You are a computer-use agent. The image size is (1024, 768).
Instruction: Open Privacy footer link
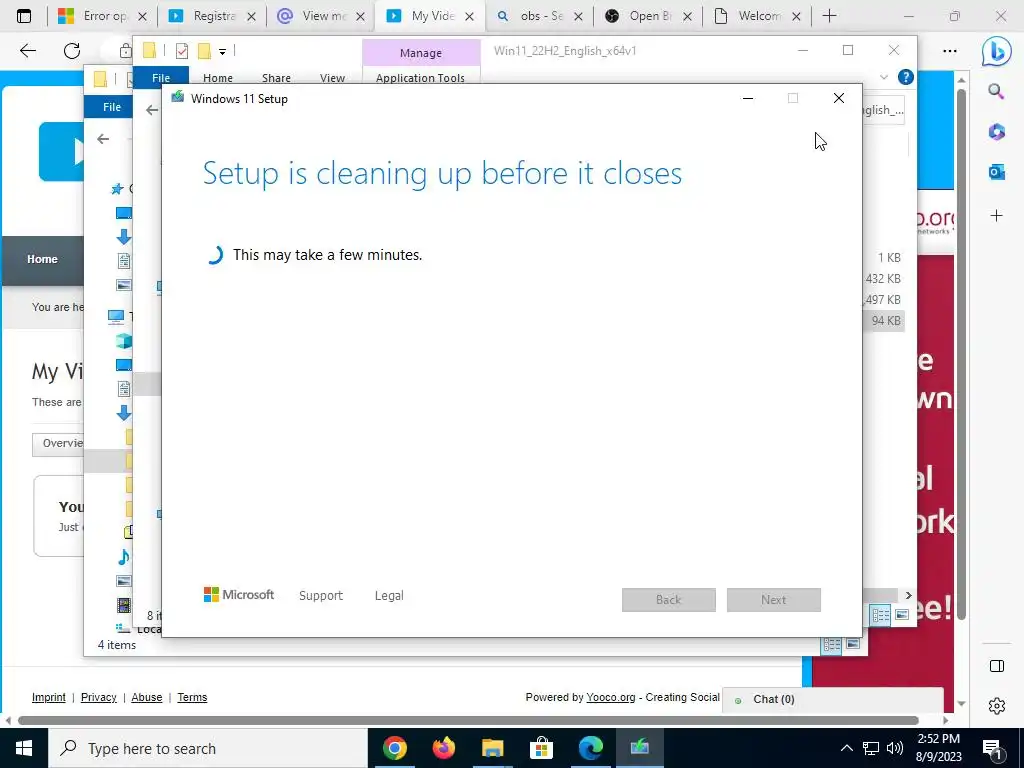click(x=99, y=697)
